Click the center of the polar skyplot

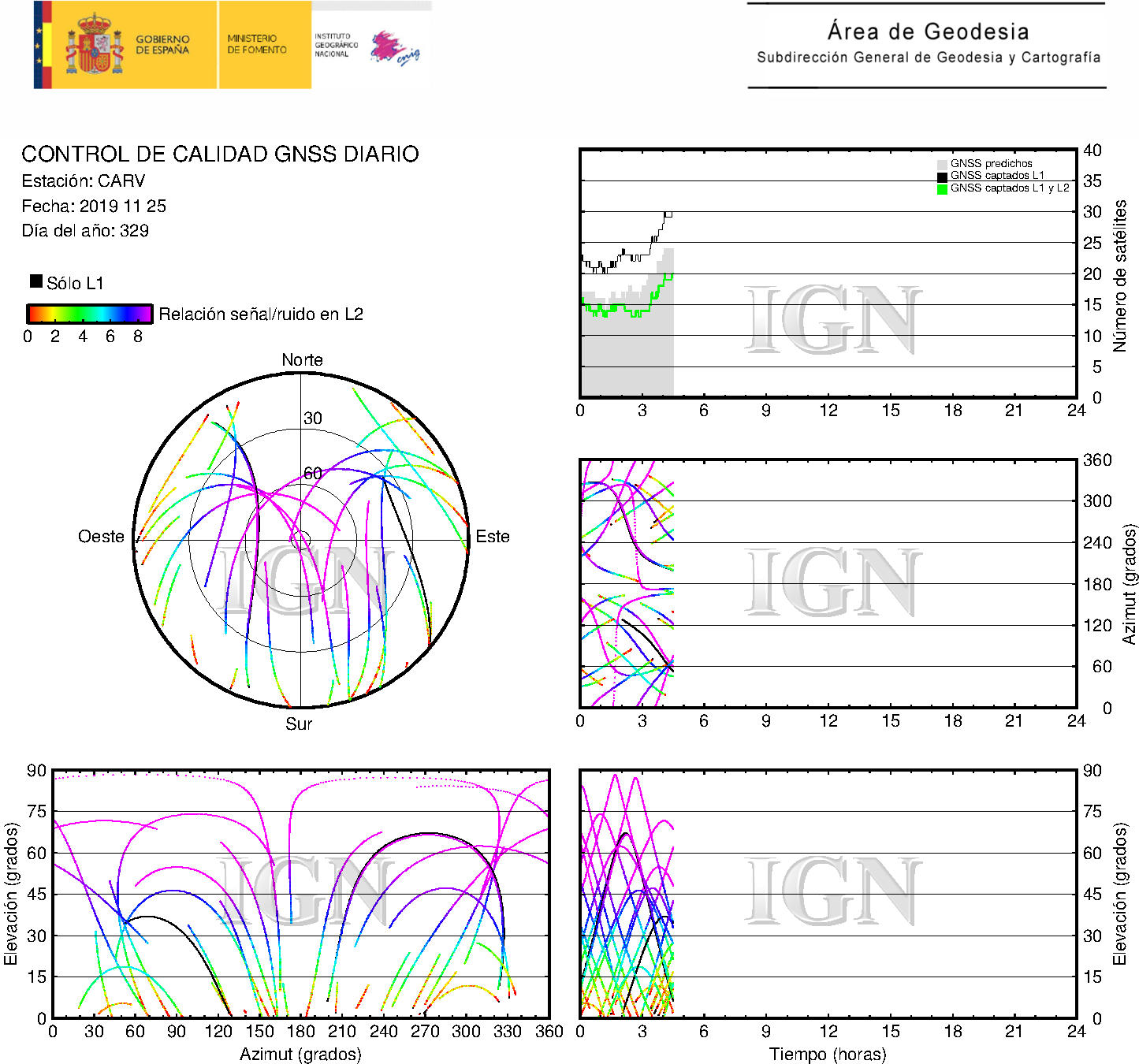tap(300, 540)
